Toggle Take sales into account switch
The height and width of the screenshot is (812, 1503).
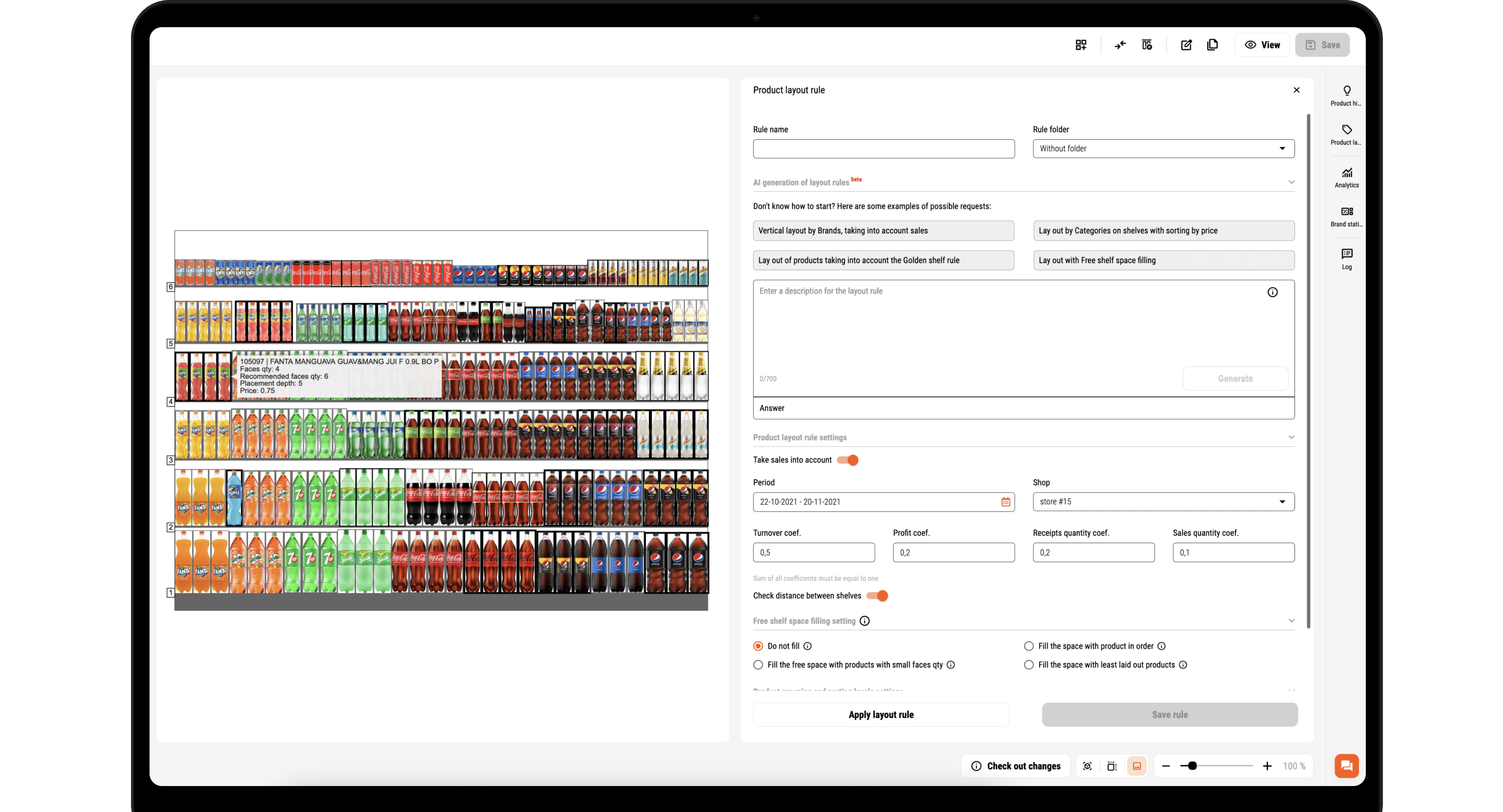[x=848, y=460]
